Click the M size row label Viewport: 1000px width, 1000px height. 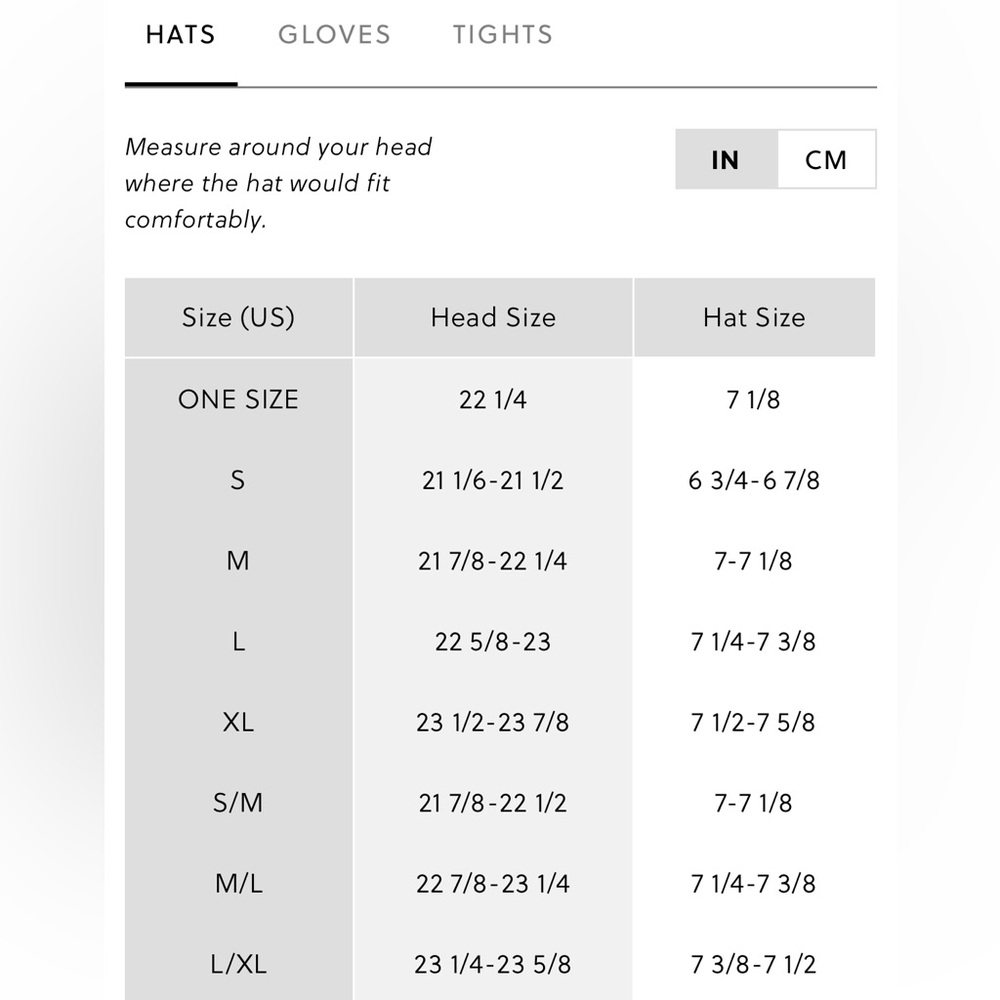238,561
